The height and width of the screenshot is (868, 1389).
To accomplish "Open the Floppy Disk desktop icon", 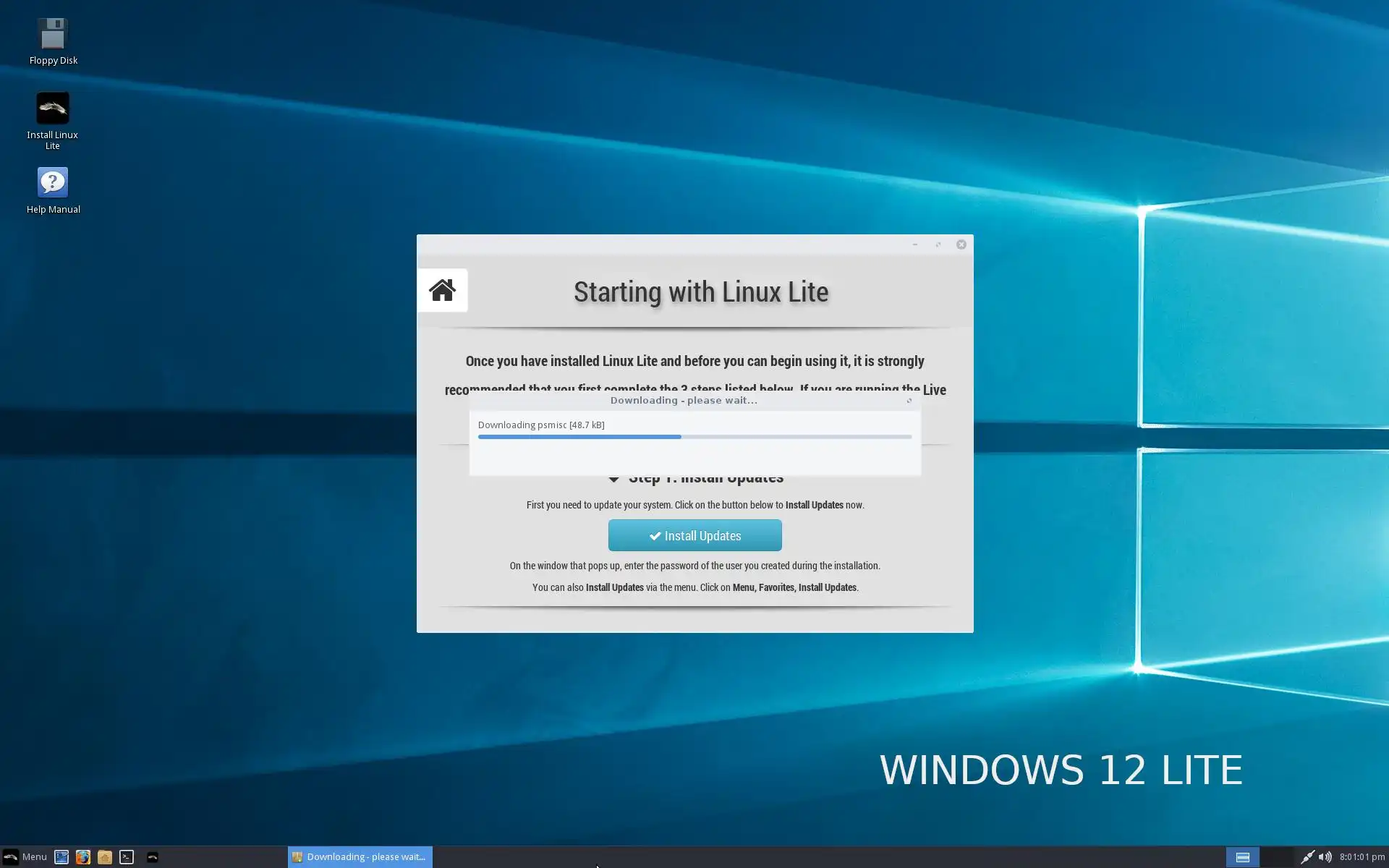I will coord(53,35).
